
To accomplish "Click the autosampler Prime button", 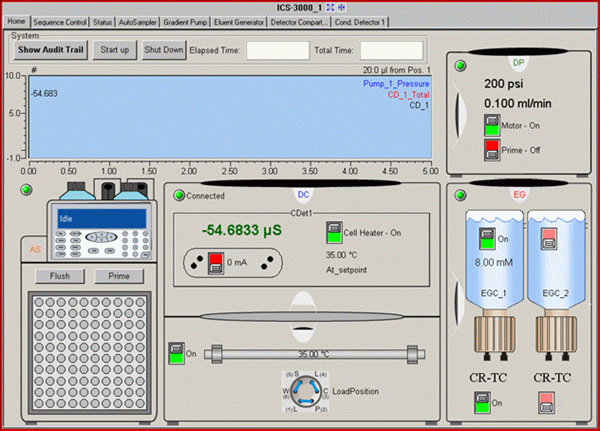I will (119, 276).
